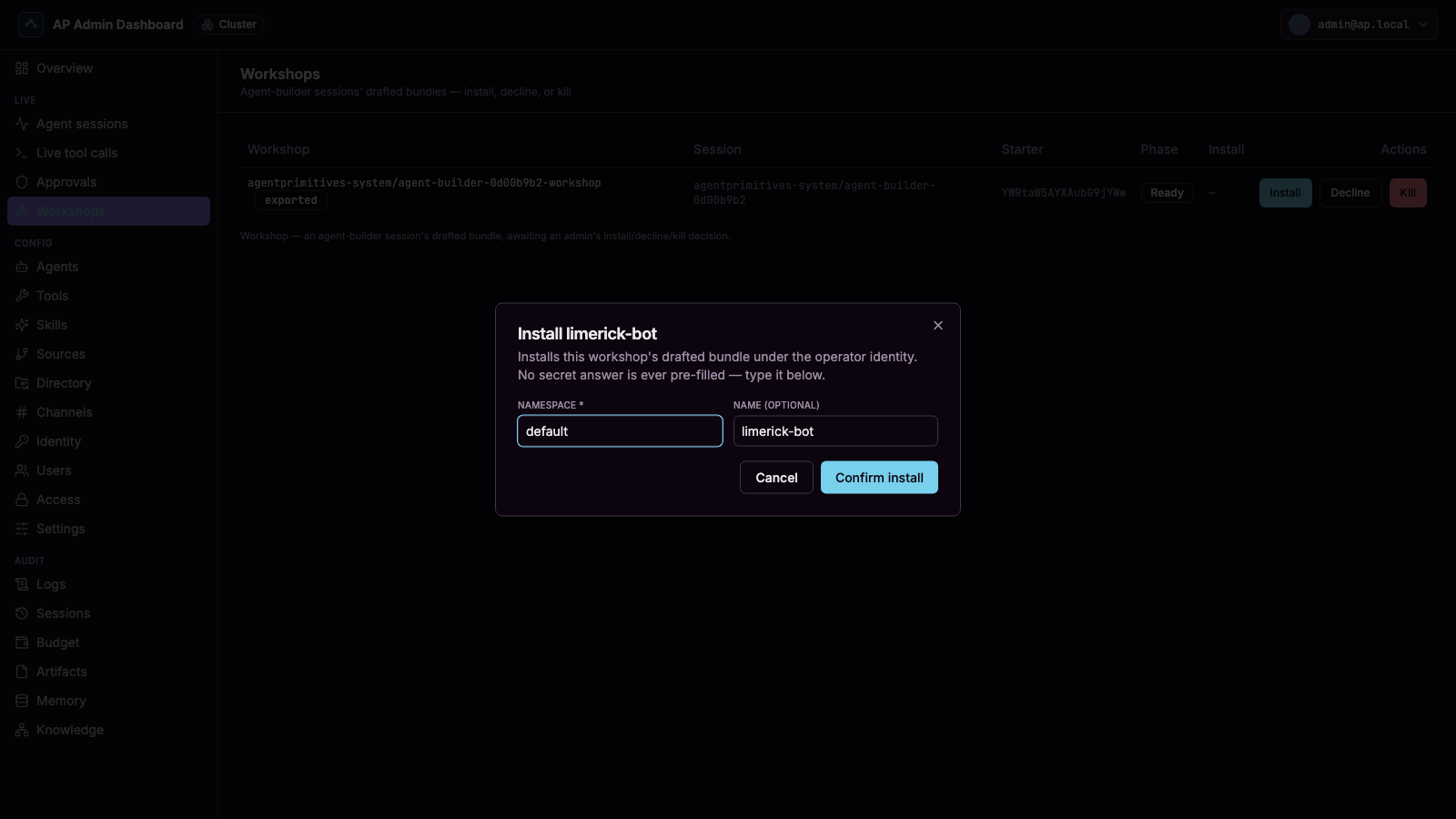The image size is (1456, 819).
Task: Click the 'exported' tag under workshop name
Action: (291, 200)
